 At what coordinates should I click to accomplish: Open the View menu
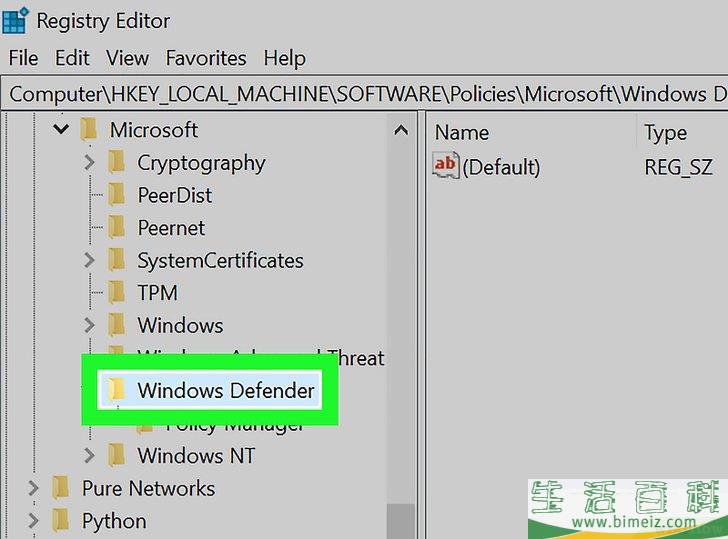pos(127,58)
